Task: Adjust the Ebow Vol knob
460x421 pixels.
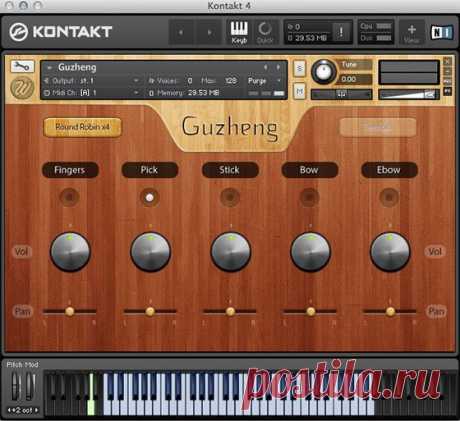Action: pyautogui.click(x=390, y=252)
